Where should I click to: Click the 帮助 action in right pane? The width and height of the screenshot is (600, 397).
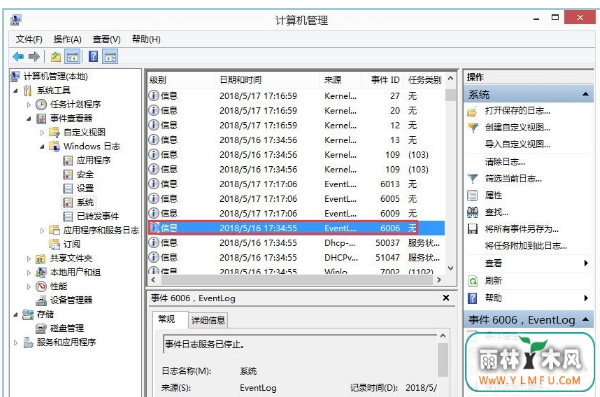pyautogui.click(x=493, y=298)
